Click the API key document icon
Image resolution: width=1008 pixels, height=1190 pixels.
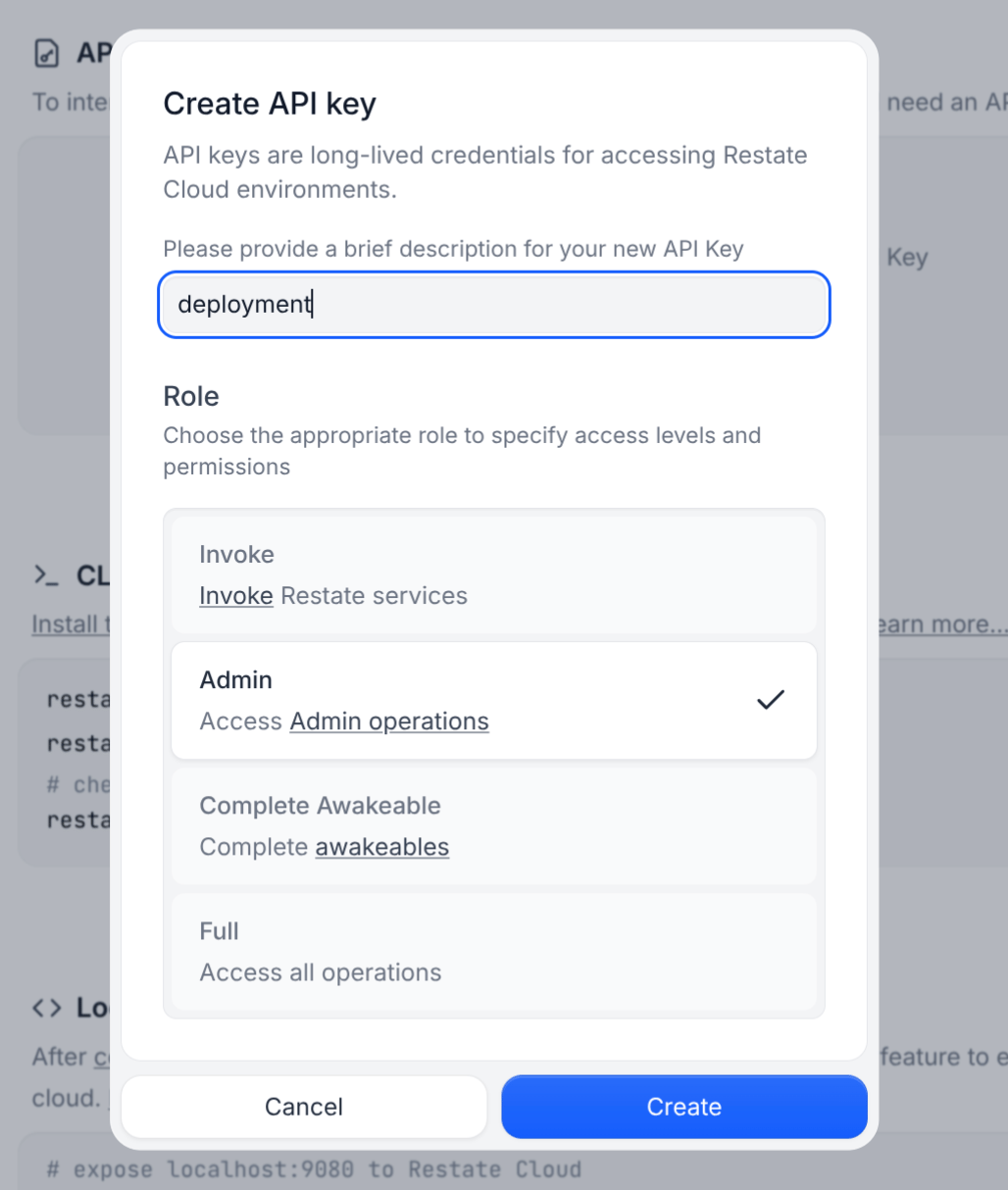[47, 53]
